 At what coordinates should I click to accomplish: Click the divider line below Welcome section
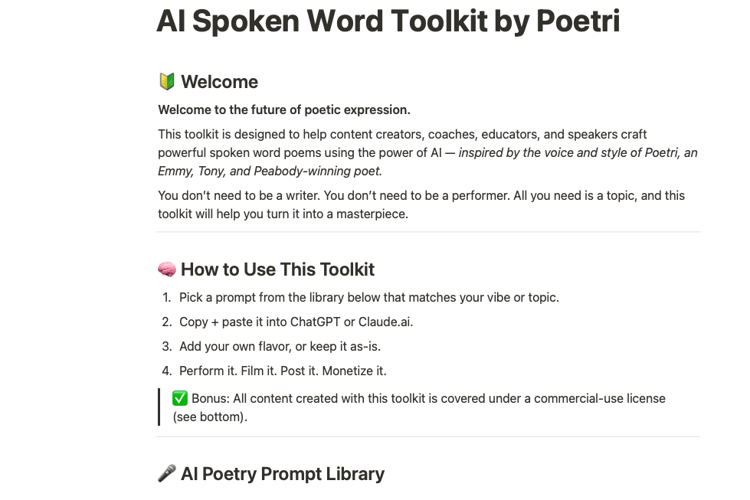coord(428,232)
